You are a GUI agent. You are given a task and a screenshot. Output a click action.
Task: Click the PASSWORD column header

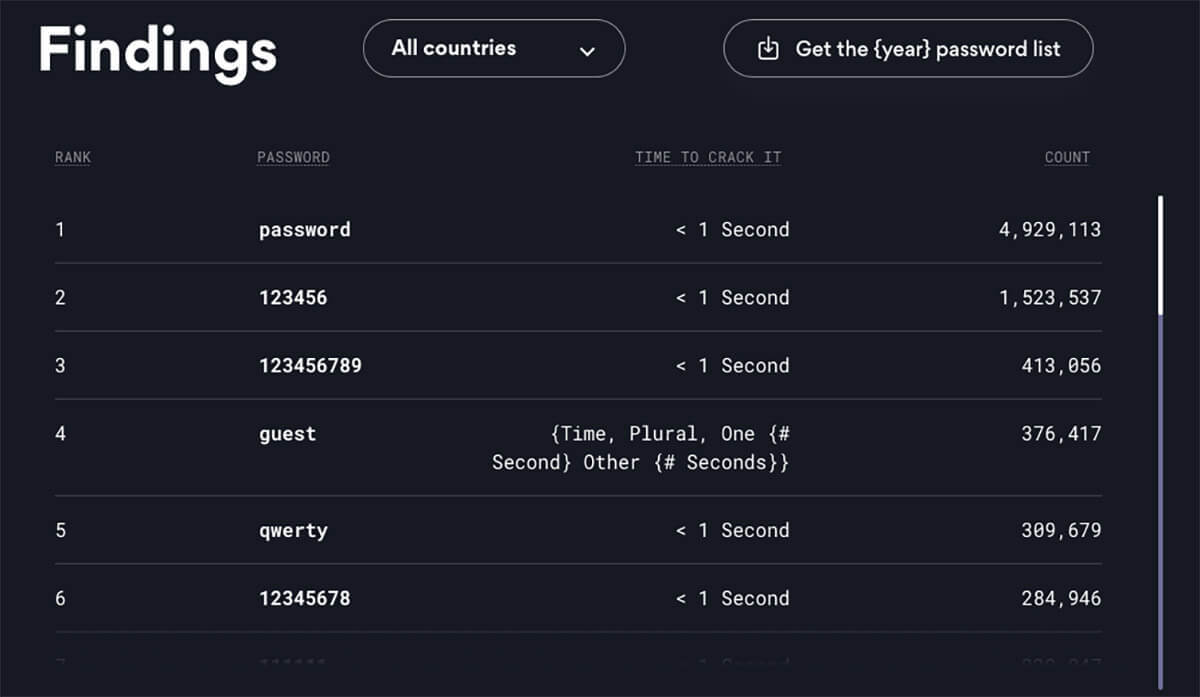pos(293,157)
